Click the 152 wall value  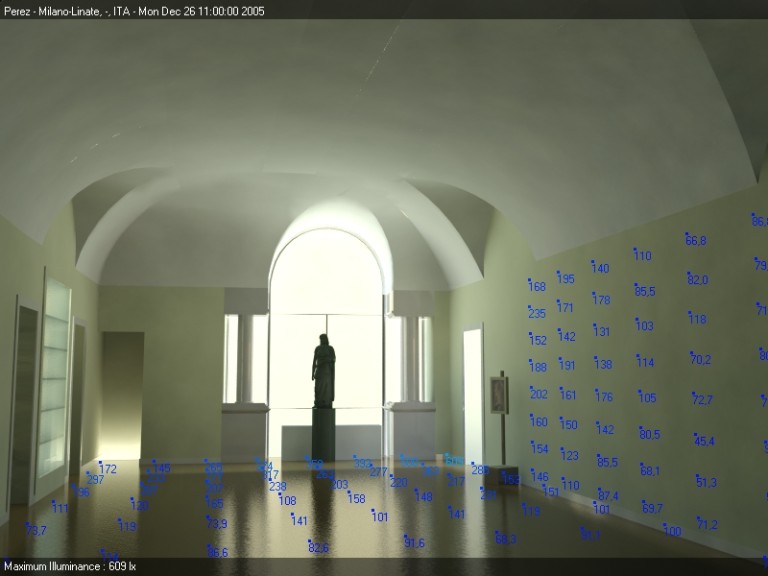point(538,340)
